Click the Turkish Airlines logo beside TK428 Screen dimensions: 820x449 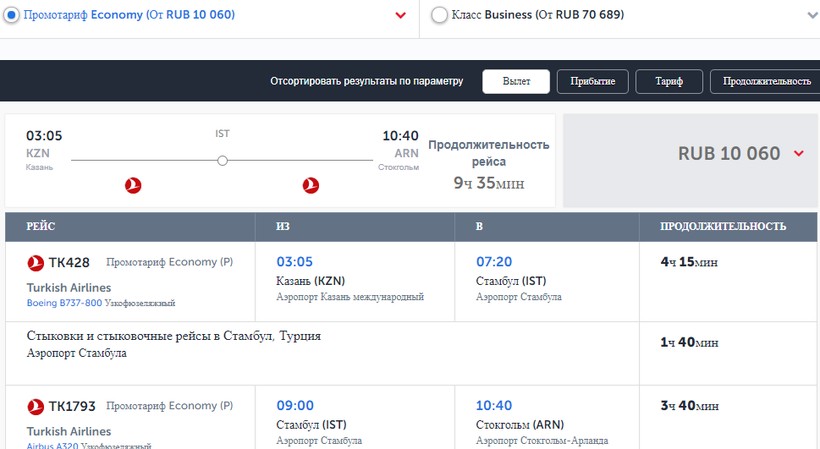pyautogui.click(x=35, y=263)
